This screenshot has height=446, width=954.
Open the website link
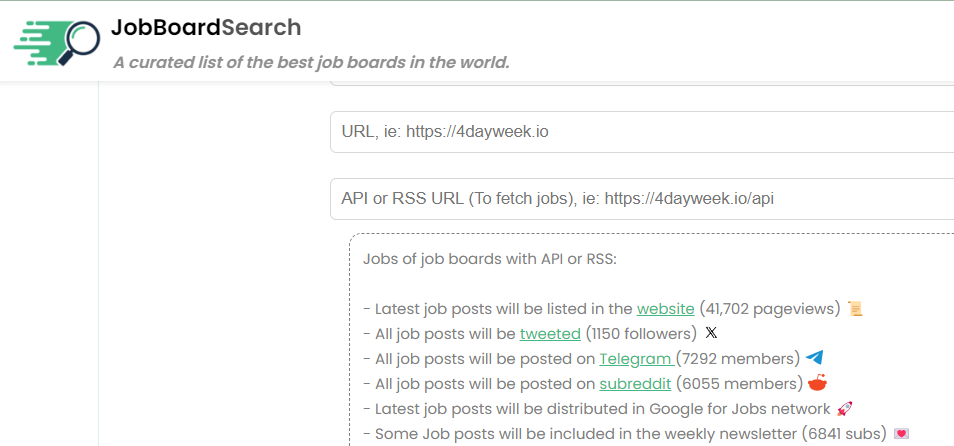(665, 309)
